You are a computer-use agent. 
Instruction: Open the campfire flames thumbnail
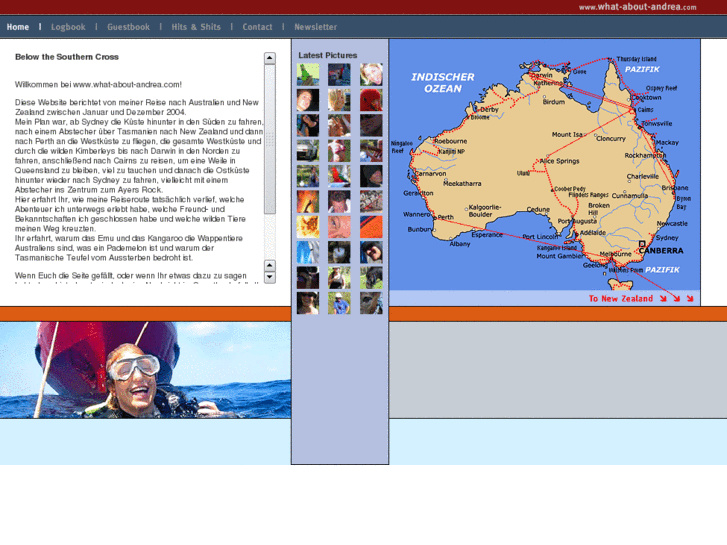[x=308, y=201]
